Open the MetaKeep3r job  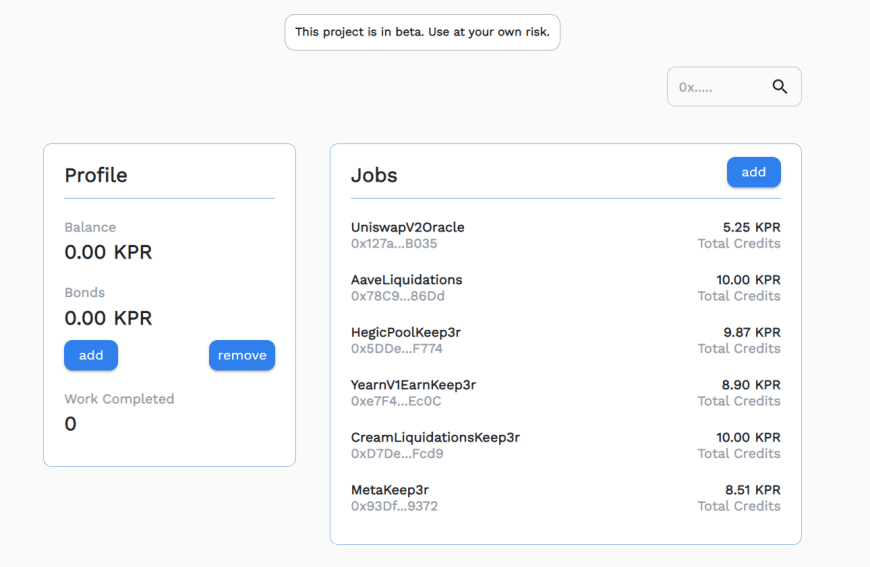[390, 490]
